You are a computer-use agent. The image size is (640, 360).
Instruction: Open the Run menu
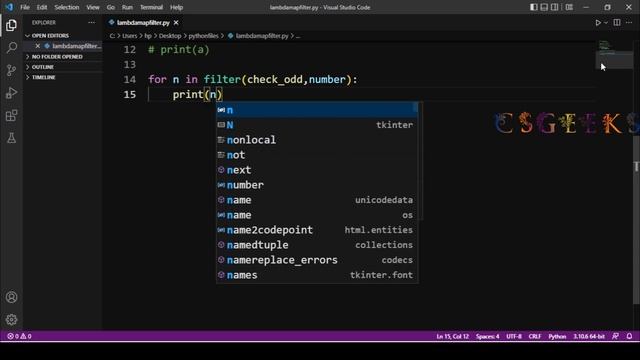127,7
